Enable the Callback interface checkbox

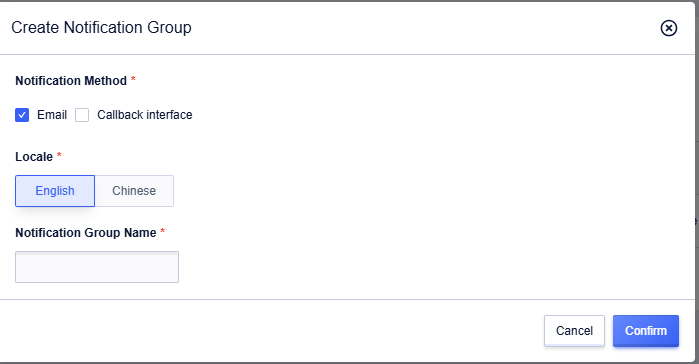point(82,115)
